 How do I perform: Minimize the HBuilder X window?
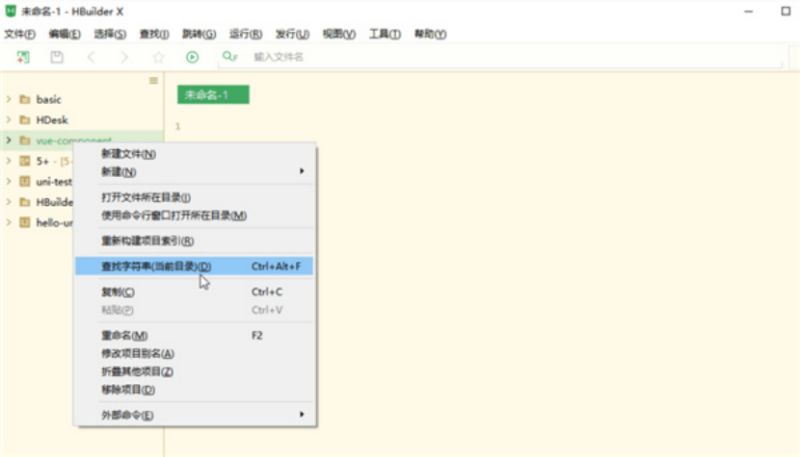coord(748,11)
